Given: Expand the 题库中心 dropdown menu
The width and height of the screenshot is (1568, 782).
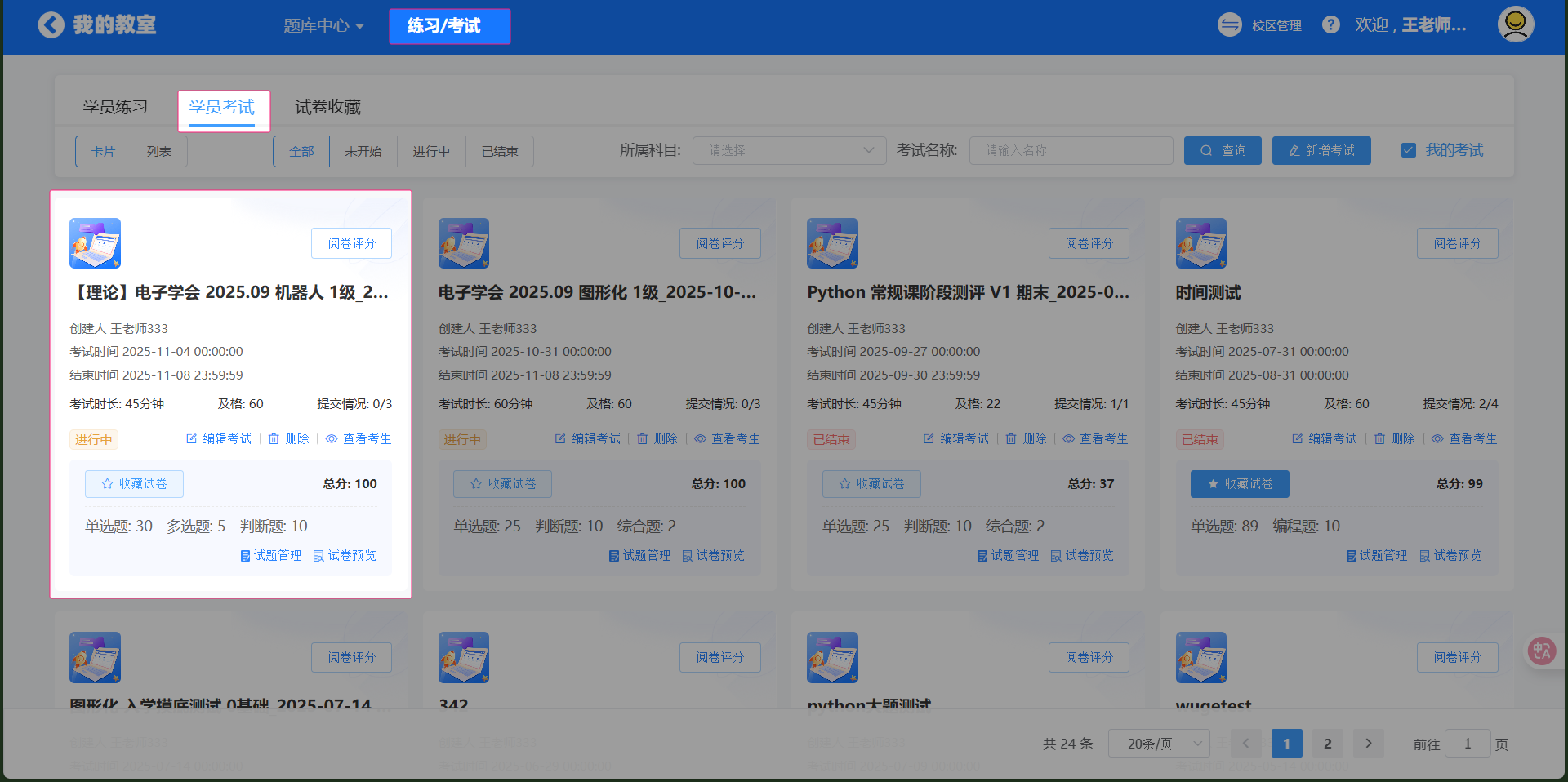Looking at the screenshot, I should (323, 26).
